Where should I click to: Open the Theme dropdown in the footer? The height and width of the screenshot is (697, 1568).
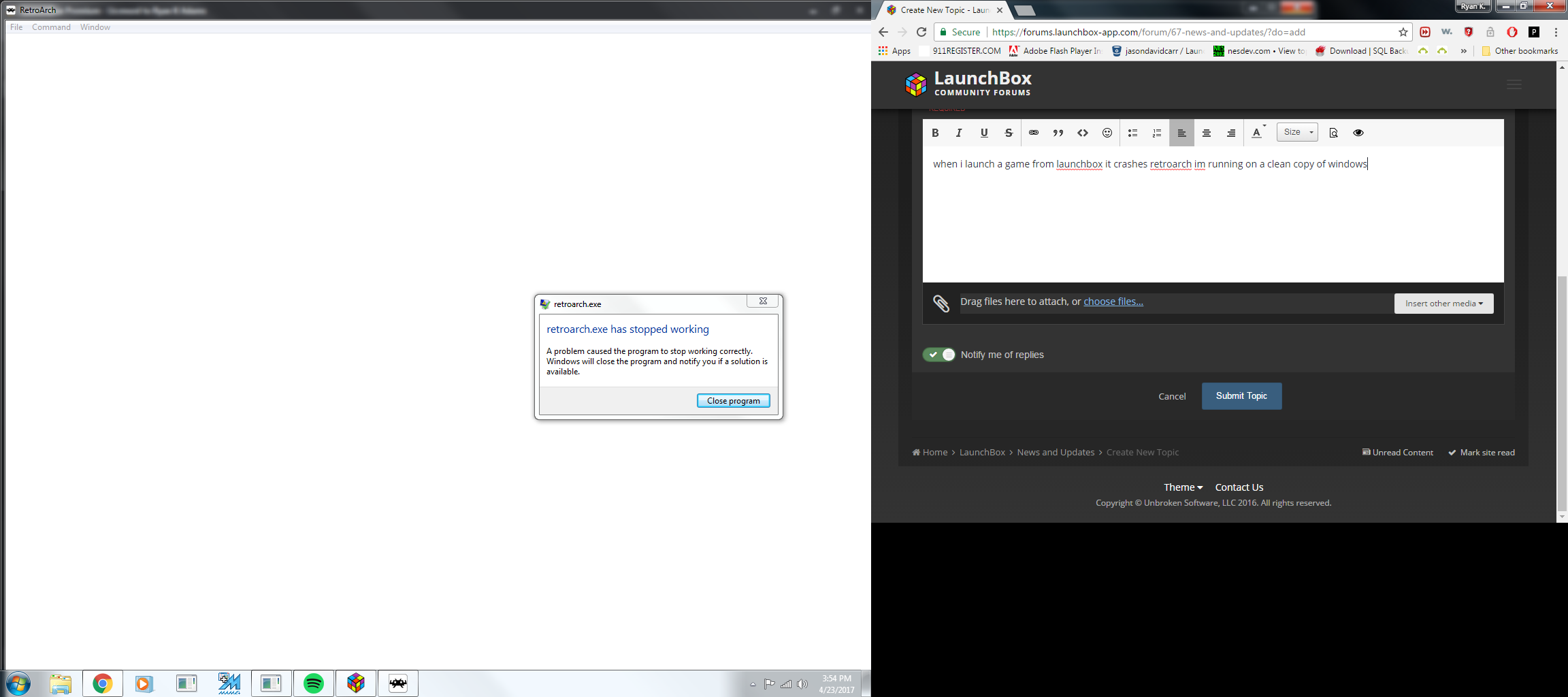point(1183,487)
